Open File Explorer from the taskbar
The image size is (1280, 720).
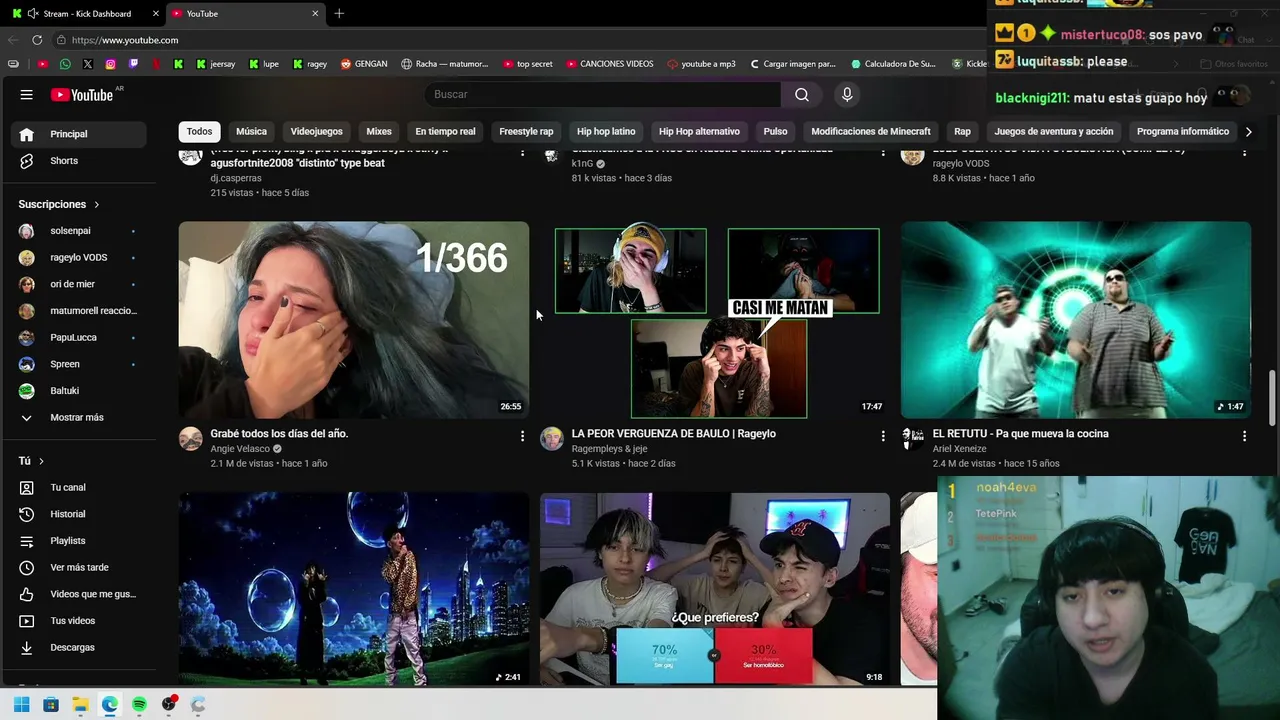point(80,705)
